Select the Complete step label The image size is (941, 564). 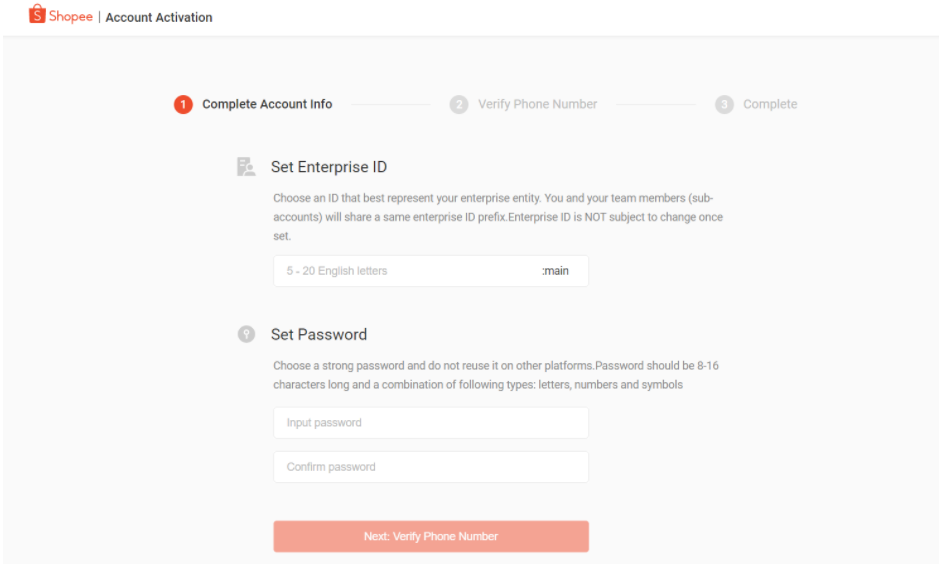pyautogui.click(x=770, y=104)
